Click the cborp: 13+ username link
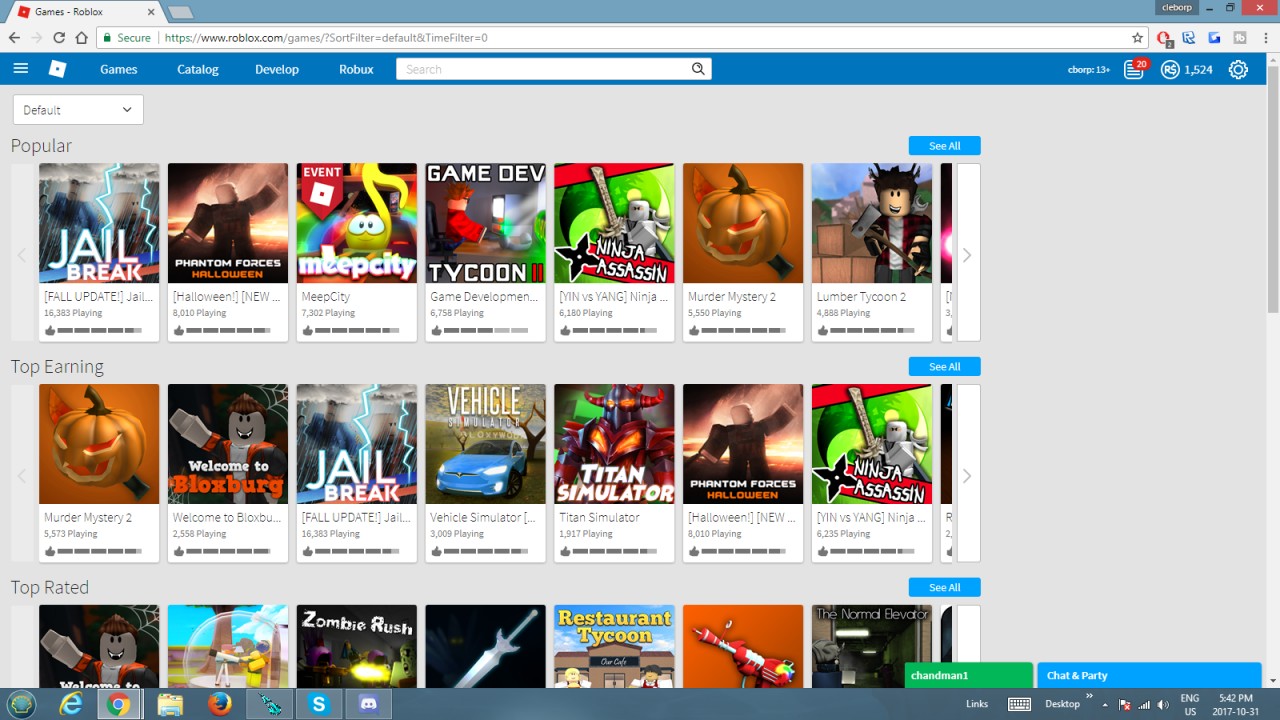 point(1089,70)
